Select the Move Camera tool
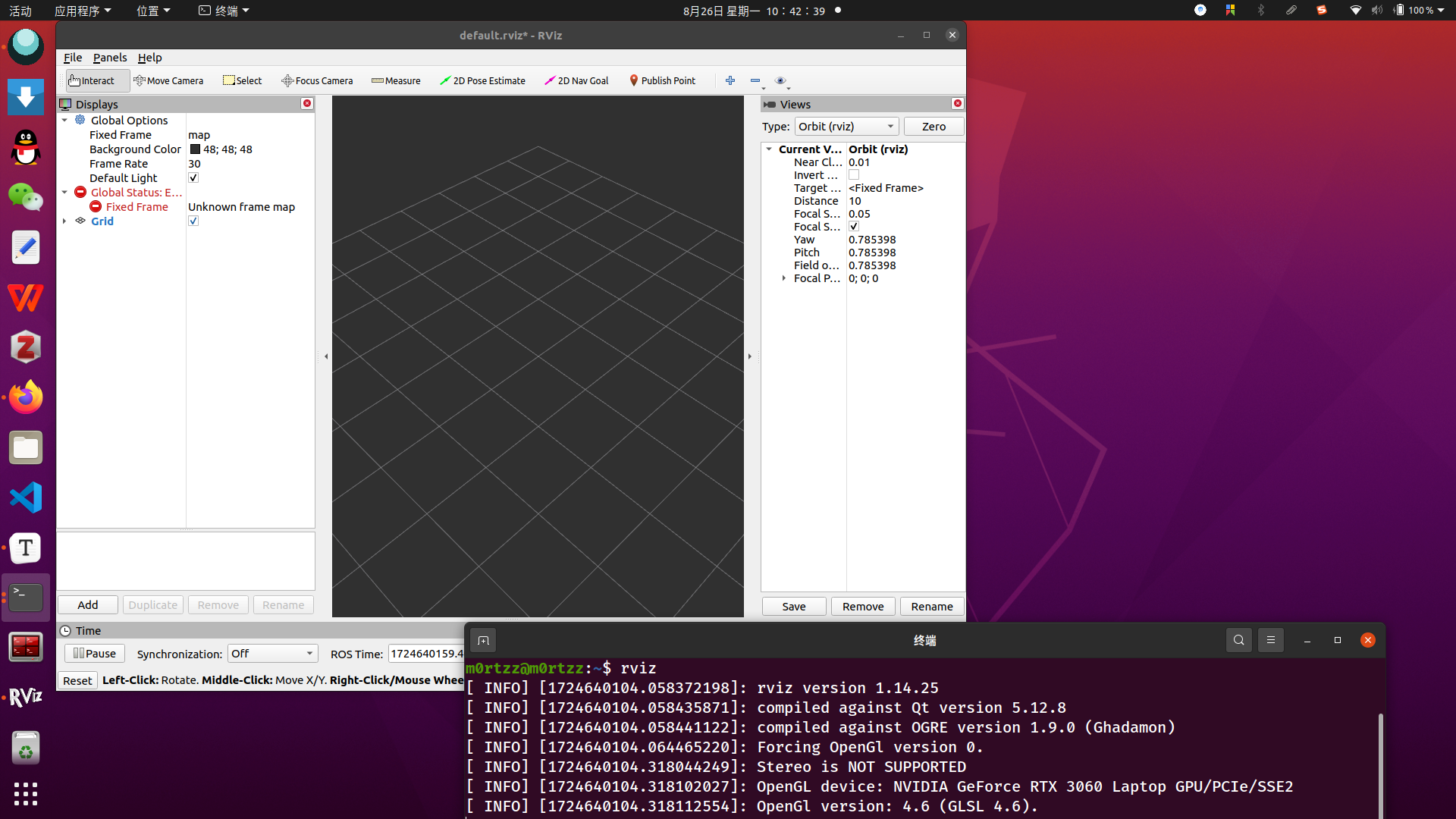Screen dimensions: 1456x819 click(168, 80)
